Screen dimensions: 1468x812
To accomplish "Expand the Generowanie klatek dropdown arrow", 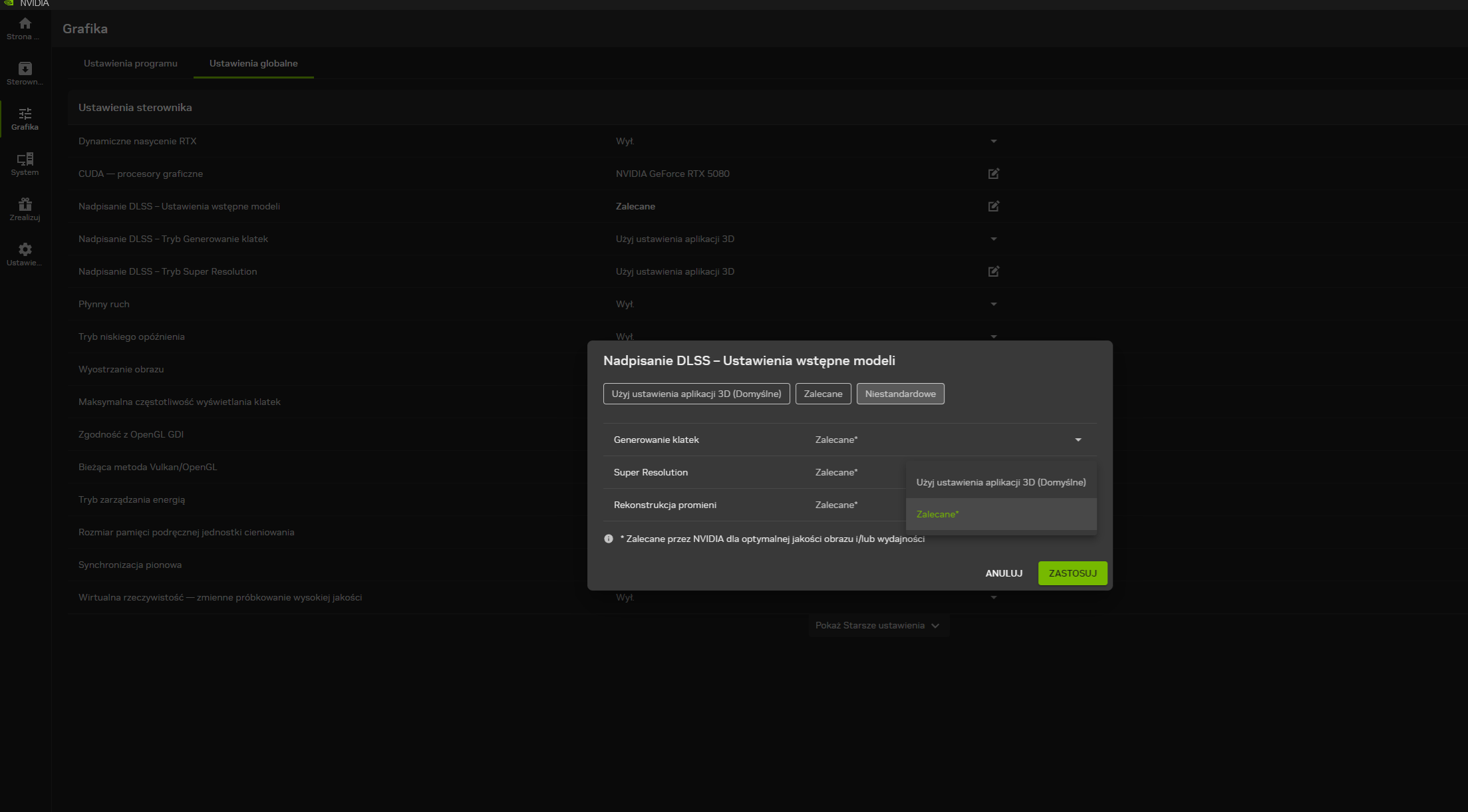I will 1078,440.
